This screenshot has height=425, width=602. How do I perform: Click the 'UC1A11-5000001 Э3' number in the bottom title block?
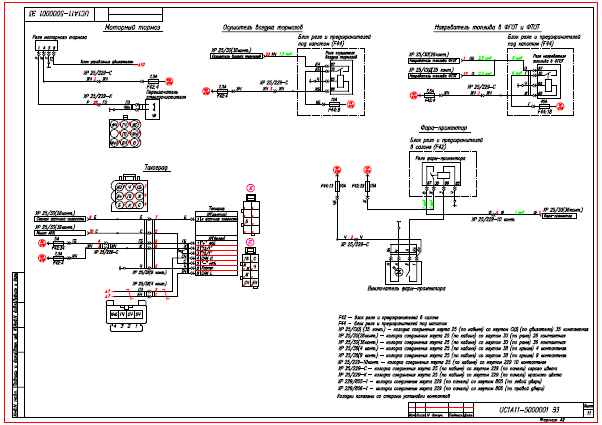pyautogui.click(x=529, y=410)
